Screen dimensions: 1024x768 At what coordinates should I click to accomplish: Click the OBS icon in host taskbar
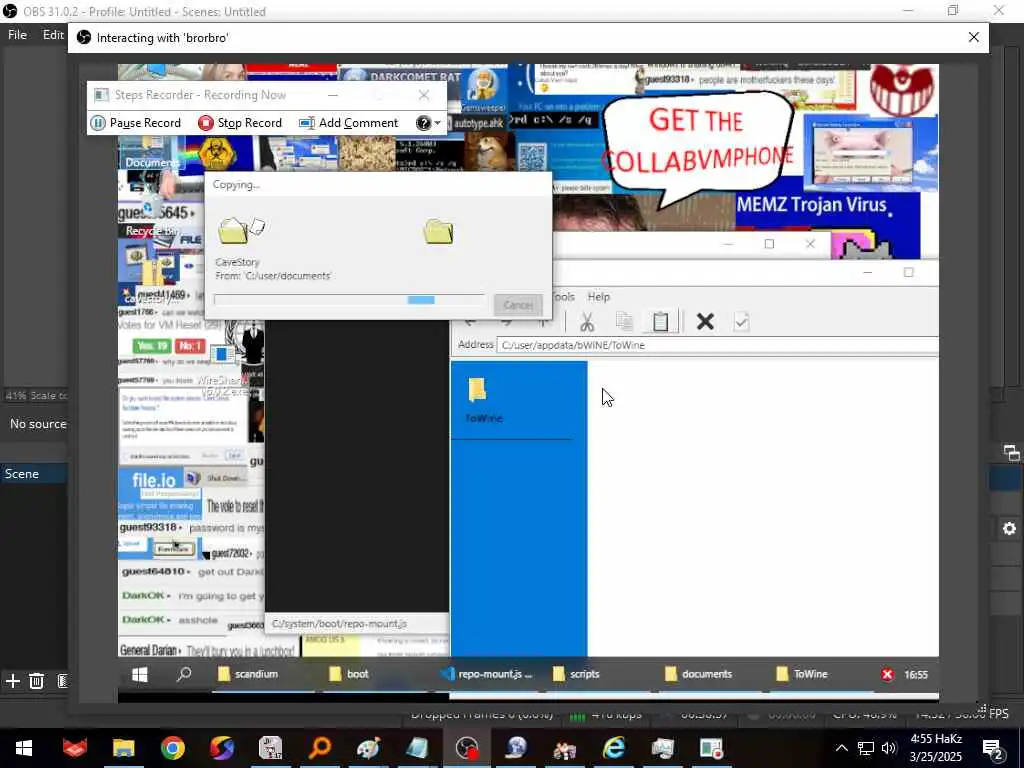click(467, 748)
